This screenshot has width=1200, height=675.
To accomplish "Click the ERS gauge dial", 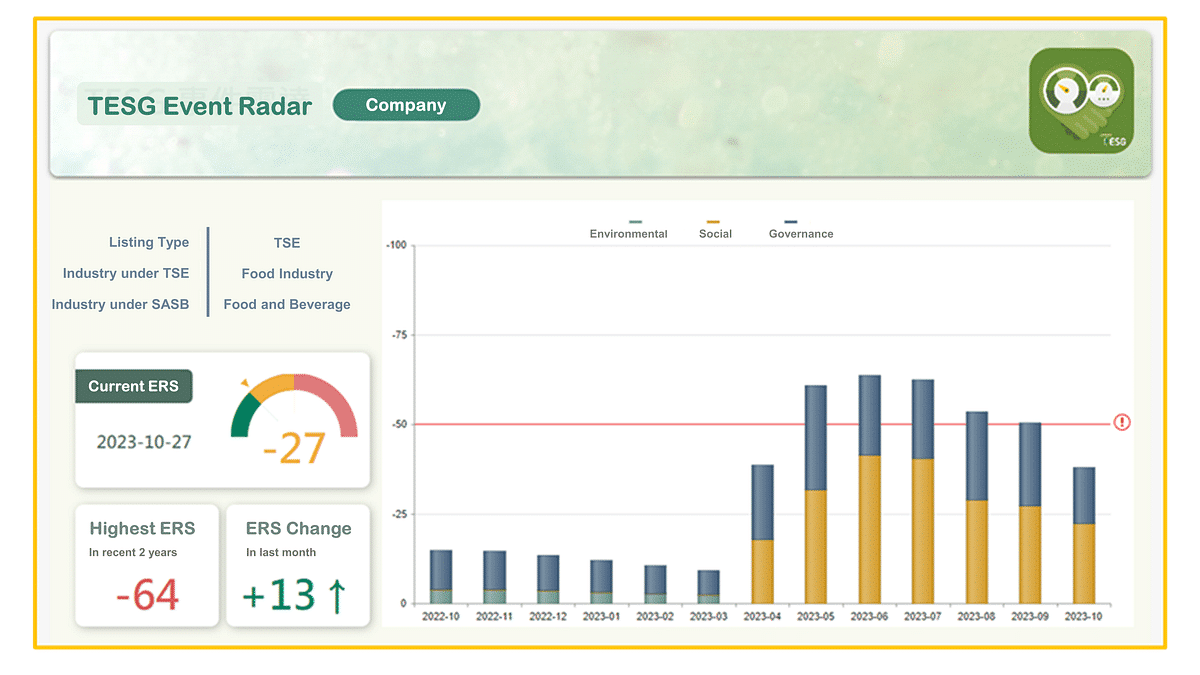I will click(x=294, y=408).
